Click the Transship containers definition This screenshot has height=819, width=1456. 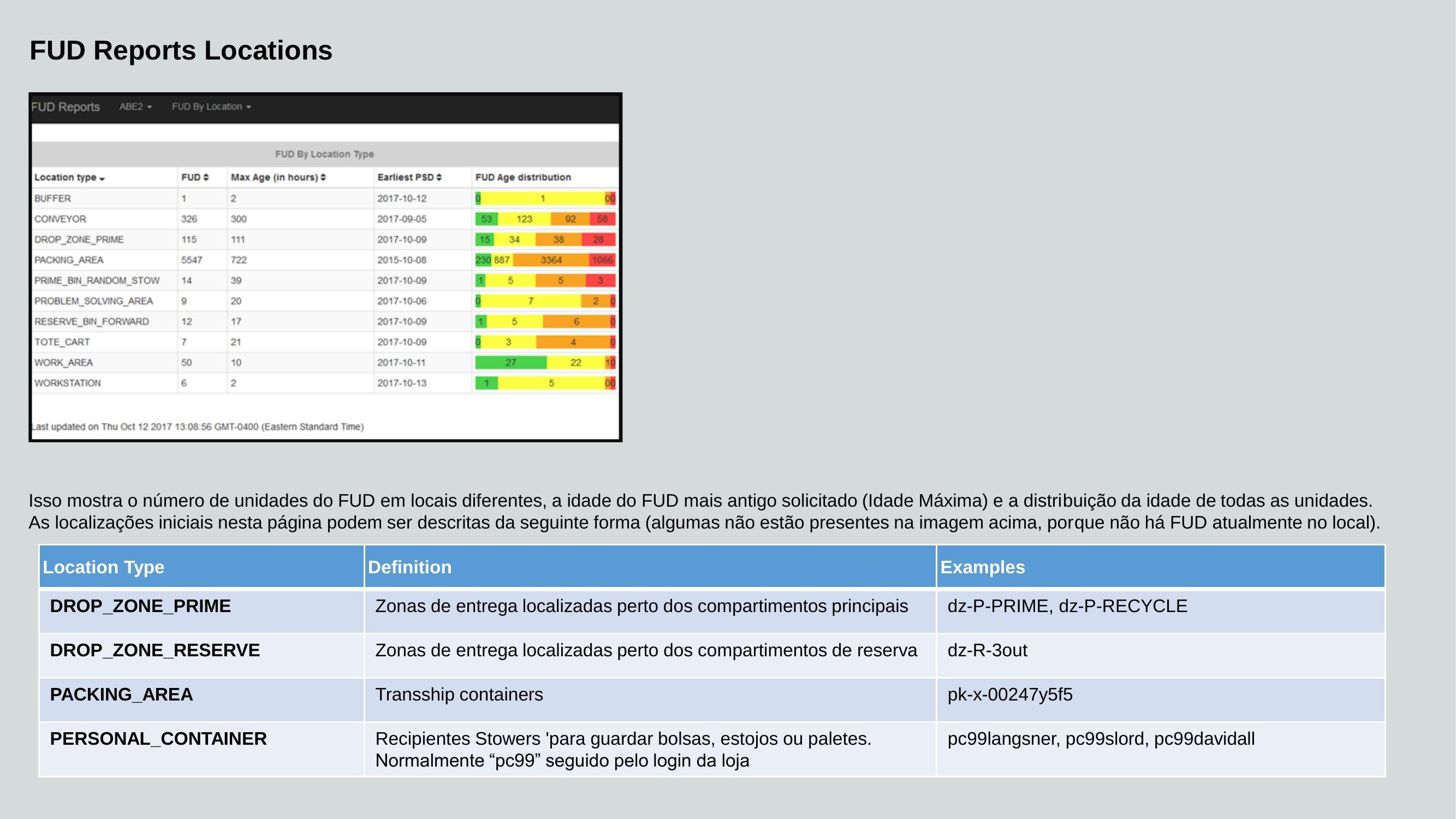(459, 694)
